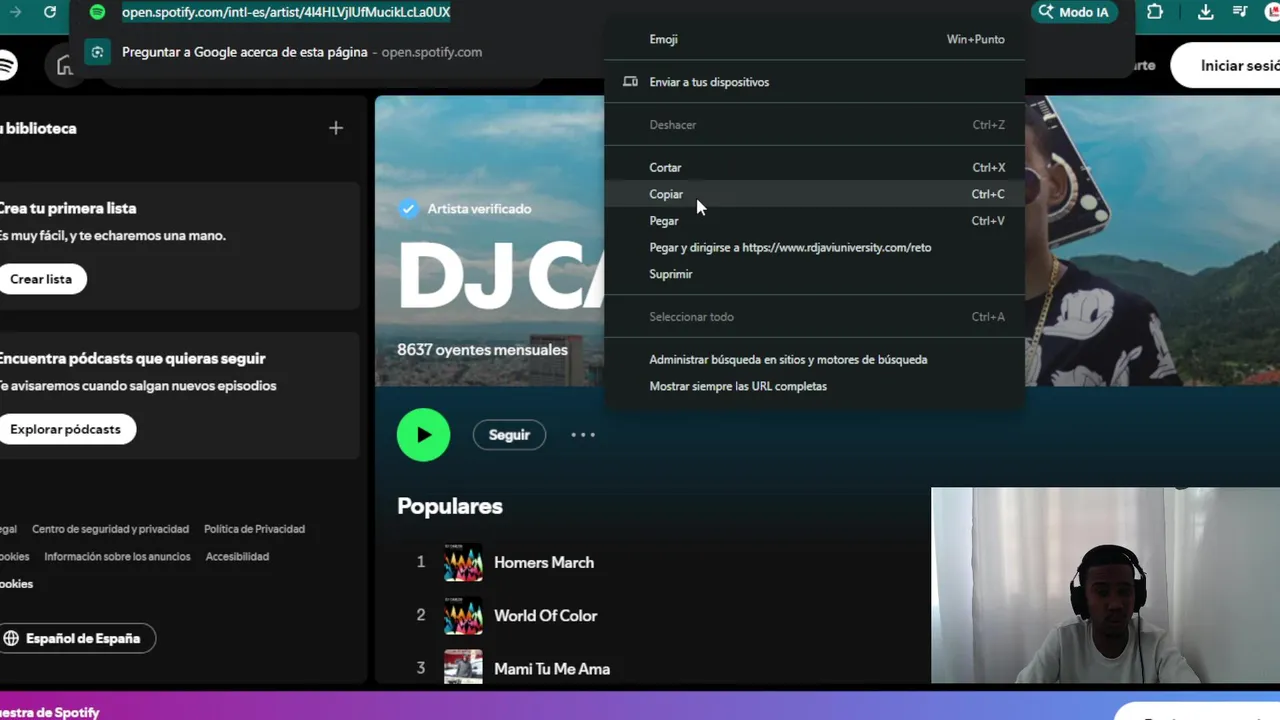The height and width of the screenshot is (720, 1280).
Task: Click the verified artist checkmark badge
Action: click(x=408, y=209)
